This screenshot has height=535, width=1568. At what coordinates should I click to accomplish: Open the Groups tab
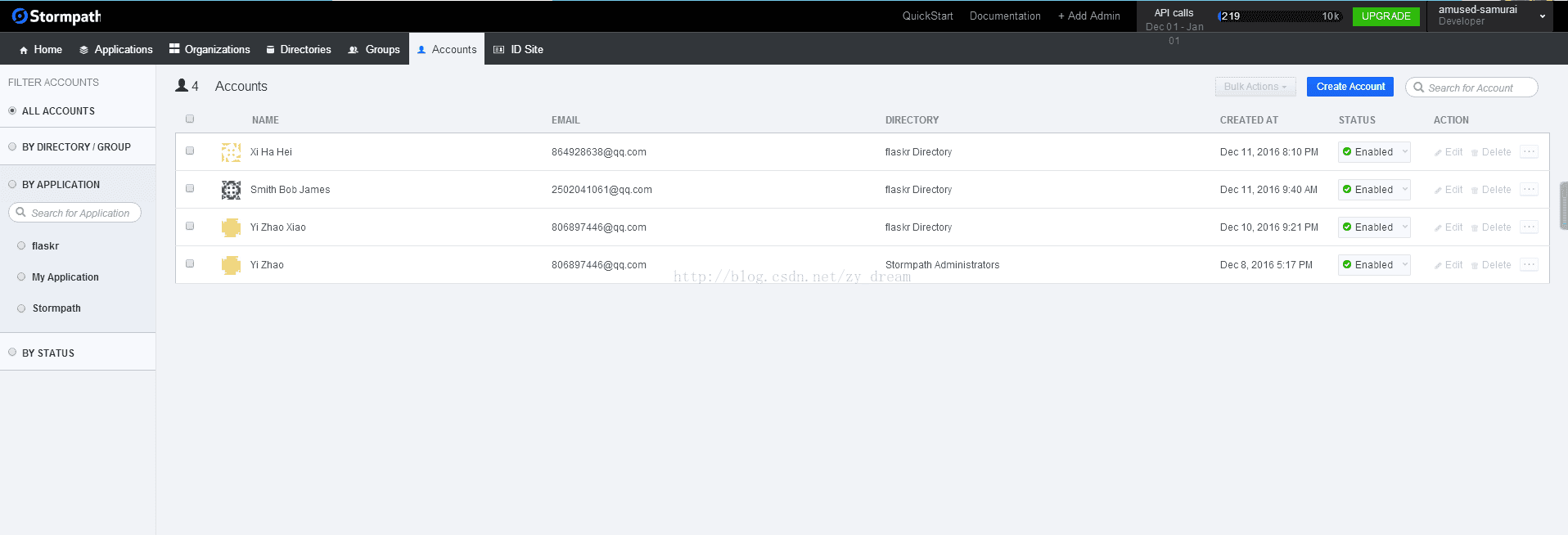374,49
